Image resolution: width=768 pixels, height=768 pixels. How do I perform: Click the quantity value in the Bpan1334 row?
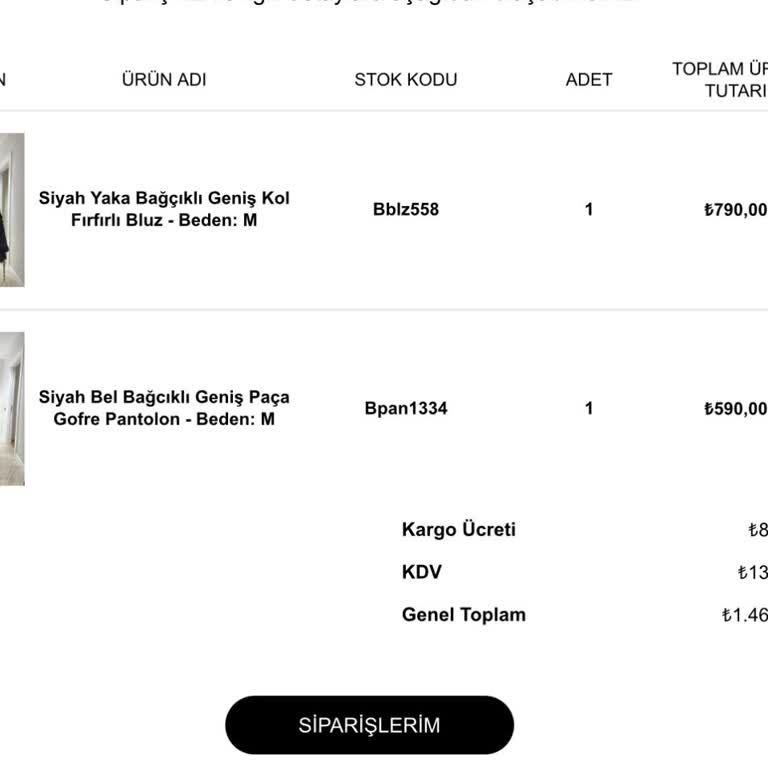(x=589, y=408)
